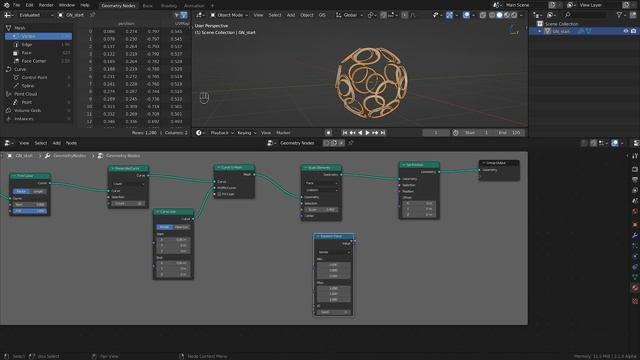
Task: Open the 3D viewport Object menu
Action: 307,15
